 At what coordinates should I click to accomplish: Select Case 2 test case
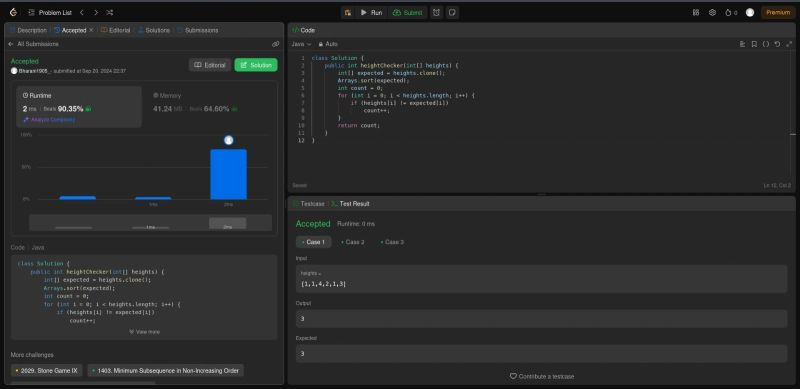[x=353, y=242]
